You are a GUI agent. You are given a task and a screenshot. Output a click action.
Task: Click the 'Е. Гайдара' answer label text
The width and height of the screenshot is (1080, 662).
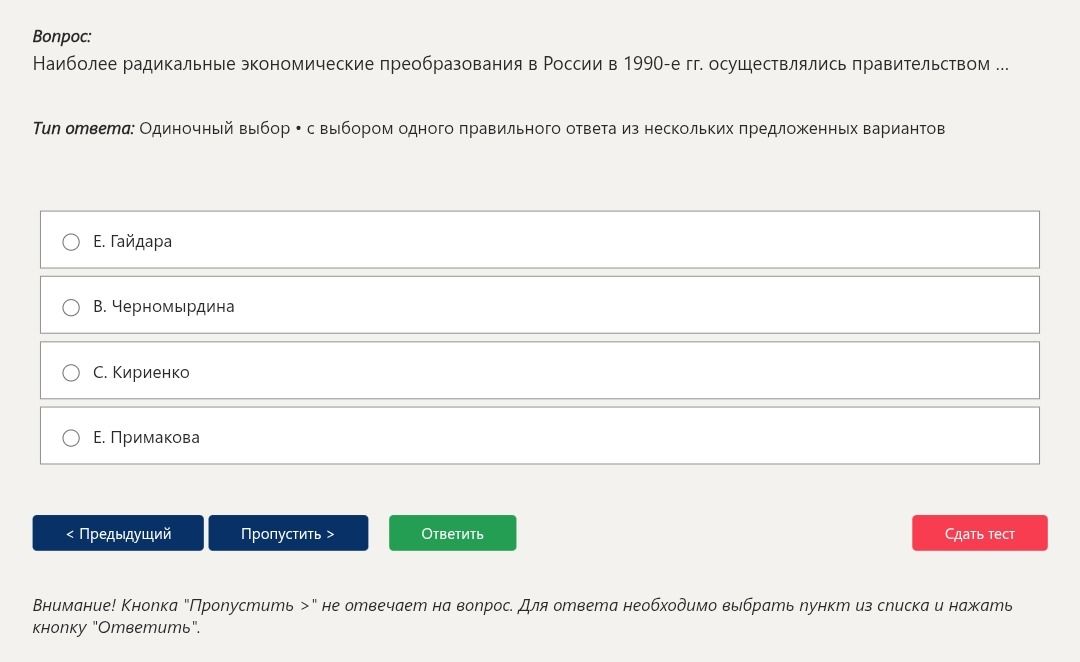(132, 242)
